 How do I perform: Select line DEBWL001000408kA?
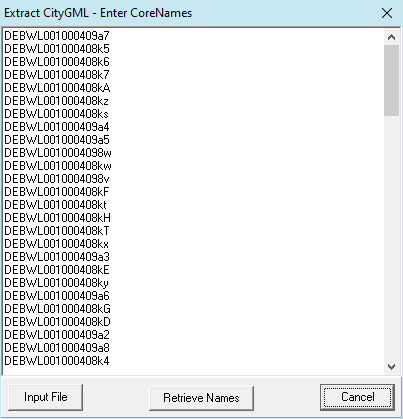(x=57, y=88)
